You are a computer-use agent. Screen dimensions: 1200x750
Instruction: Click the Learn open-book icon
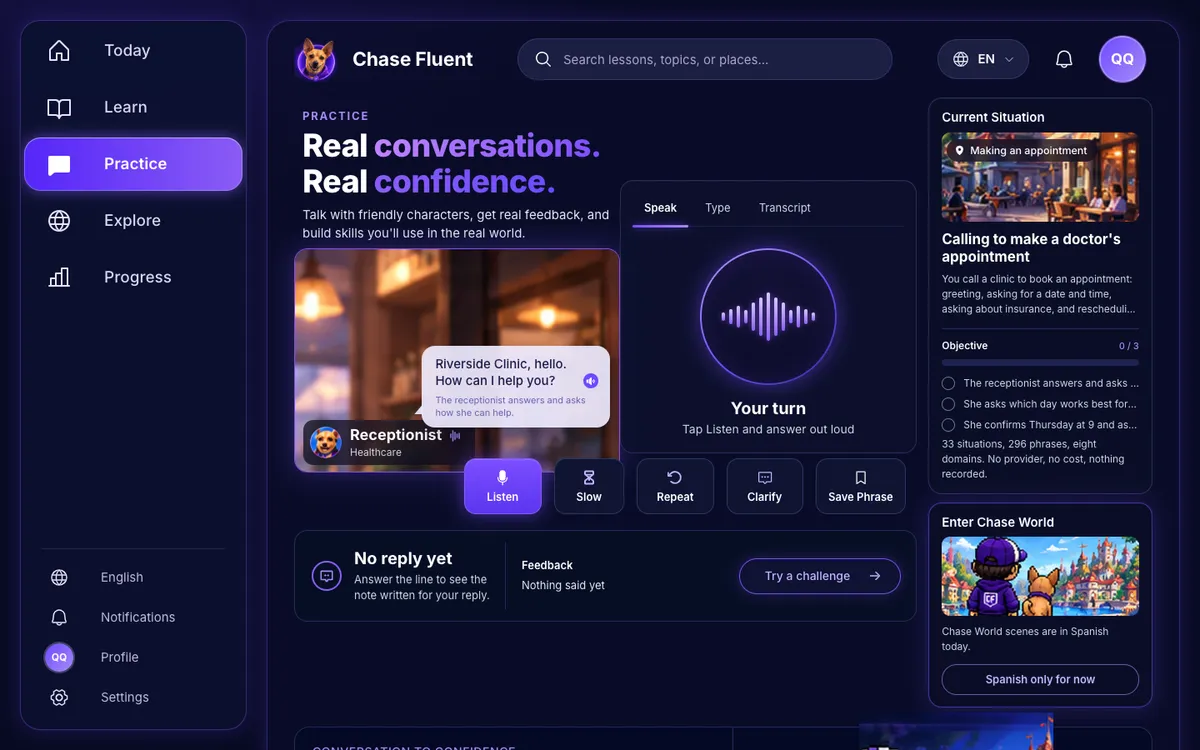59,108
